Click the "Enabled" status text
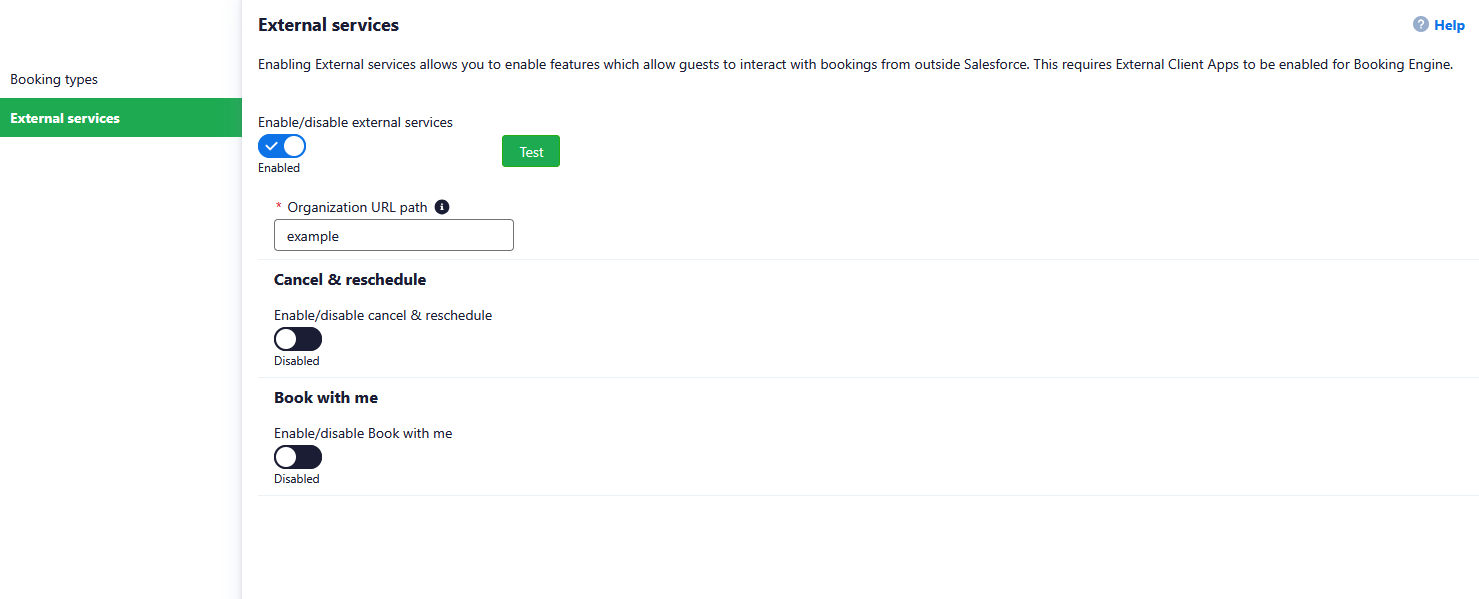This screenshot has width=1479, height=599. (279, 168)
